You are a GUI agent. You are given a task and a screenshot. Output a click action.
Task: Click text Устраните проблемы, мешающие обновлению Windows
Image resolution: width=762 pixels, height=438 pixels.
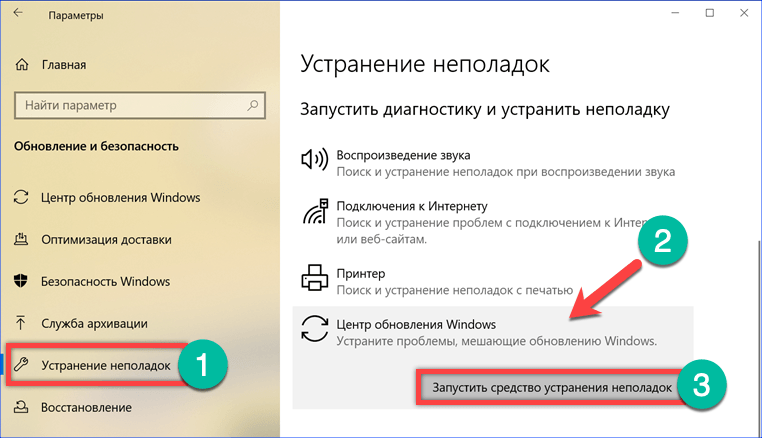click(x=497, y=341)
